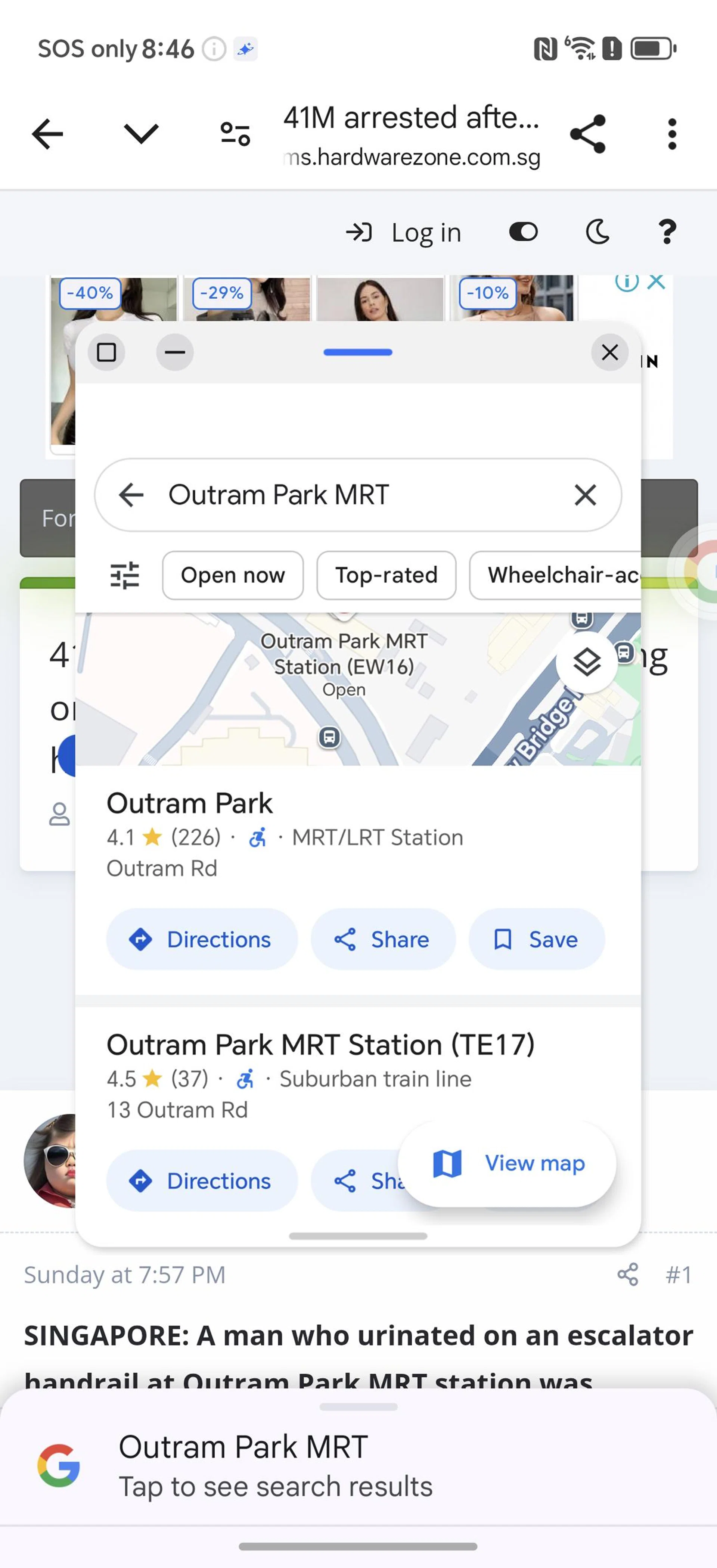Save the Outram Park place
This screenshot has height=1568, width=717.
point(536,939)
